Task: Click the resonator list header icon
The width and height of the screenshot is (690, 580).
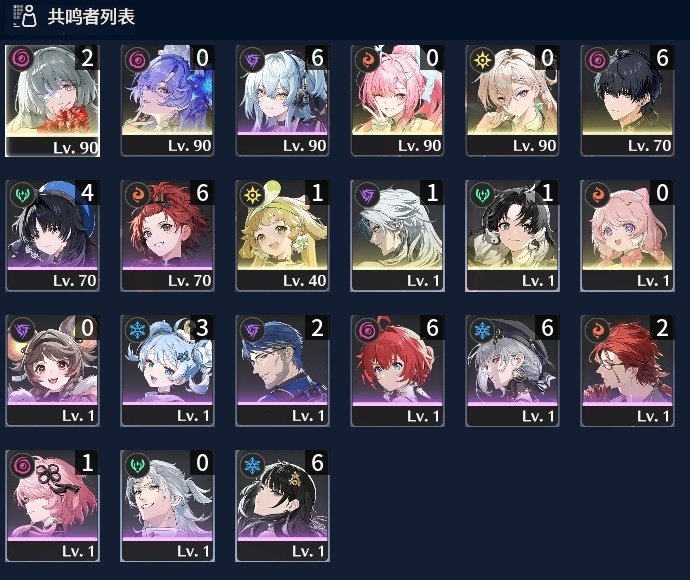Action: point(25,16)
